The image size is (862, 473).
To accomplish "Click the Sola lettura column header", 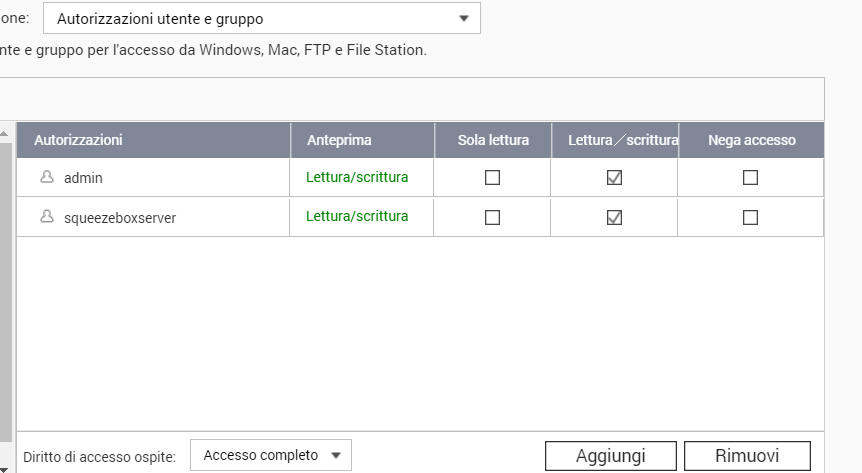I will [x=493, y=141].
